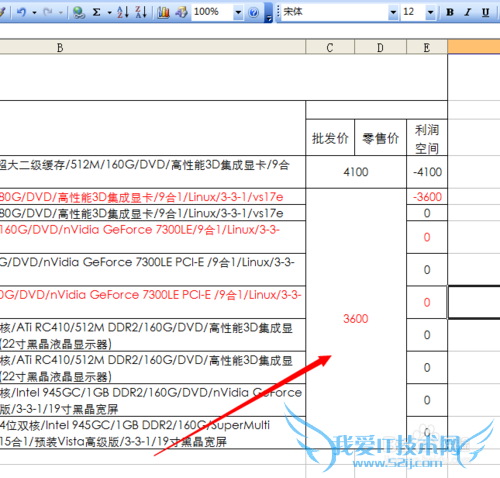Click the cell starting 超大二级缓存/512M/160G

pyautogui.click(x=152, y=172)
